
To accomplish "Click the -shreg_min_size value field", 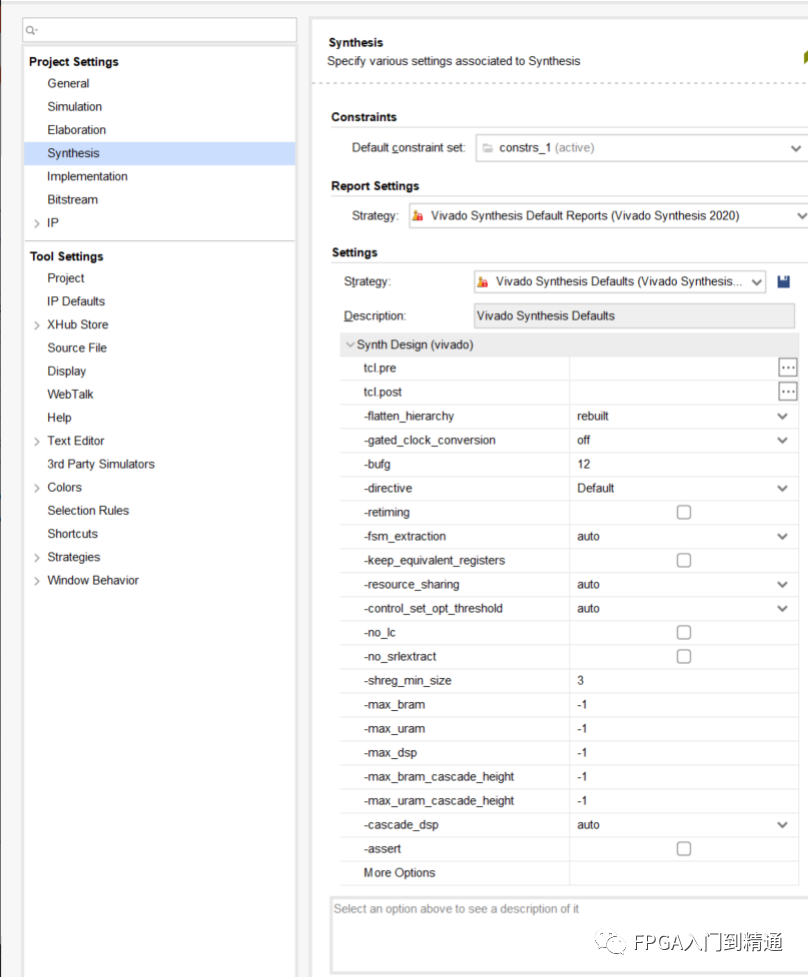I will click(683, 680).
